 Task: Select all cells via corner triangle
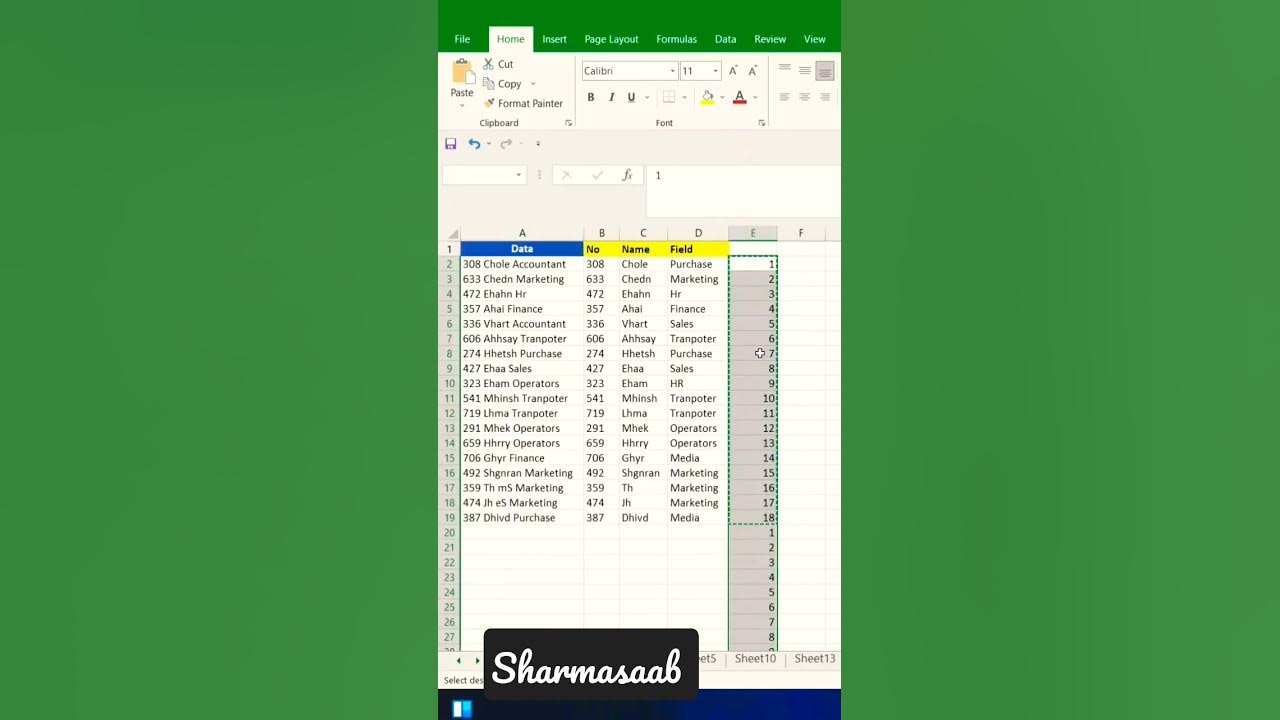tap(452, 234)
